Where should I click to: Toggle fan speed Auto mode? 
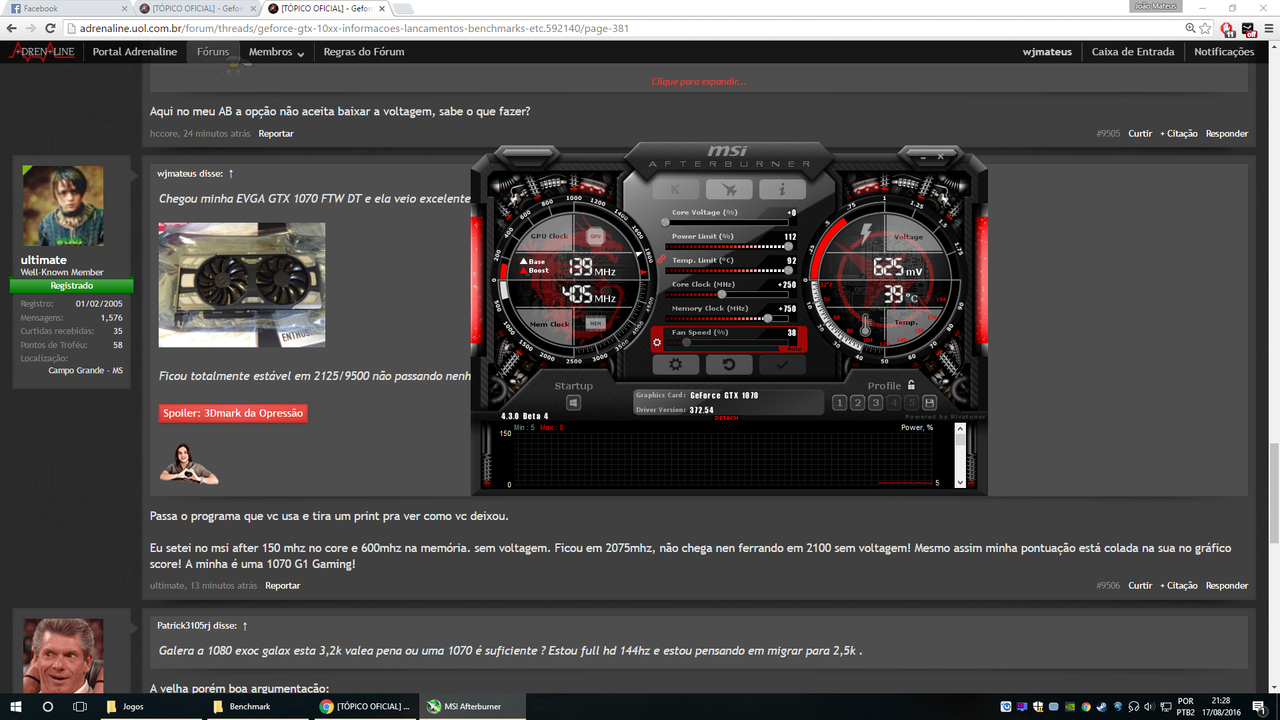click(x=794, y=347)
